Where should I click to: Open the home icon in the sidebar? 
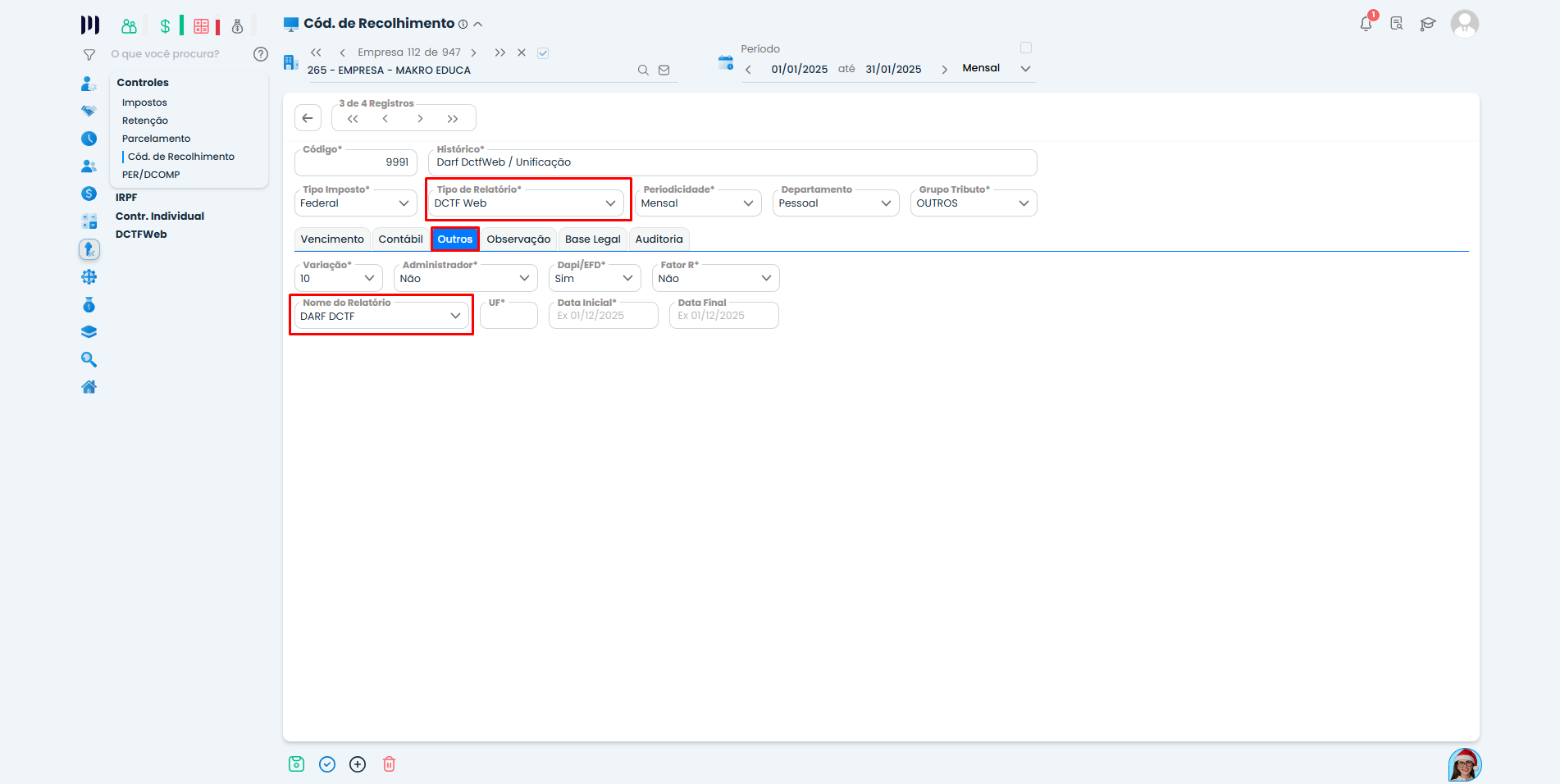[x=89, y=386]
